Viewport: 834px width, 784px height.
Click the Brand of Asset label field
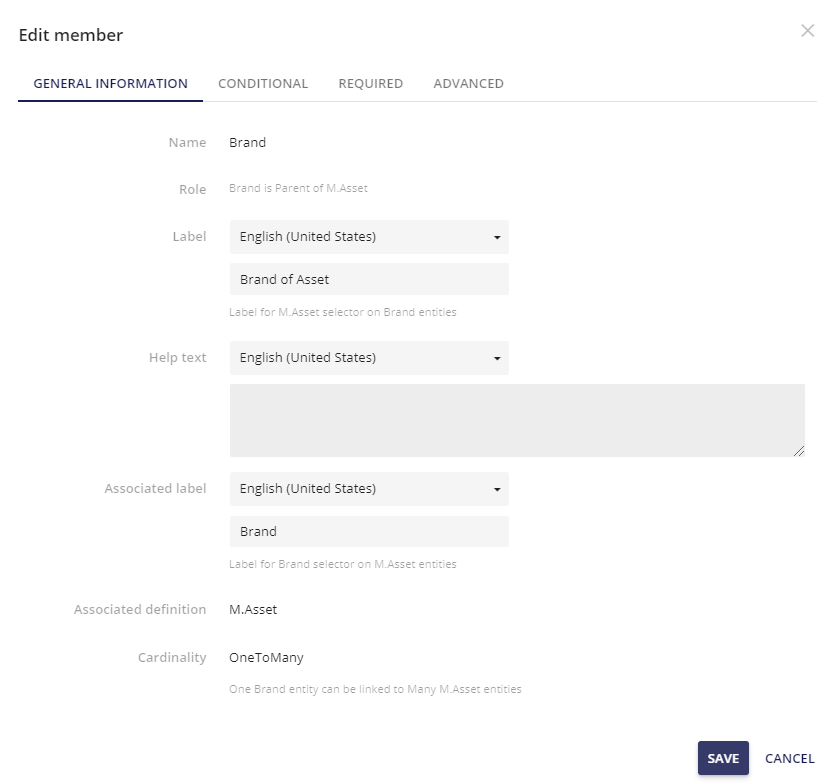(x=368, y=279)
